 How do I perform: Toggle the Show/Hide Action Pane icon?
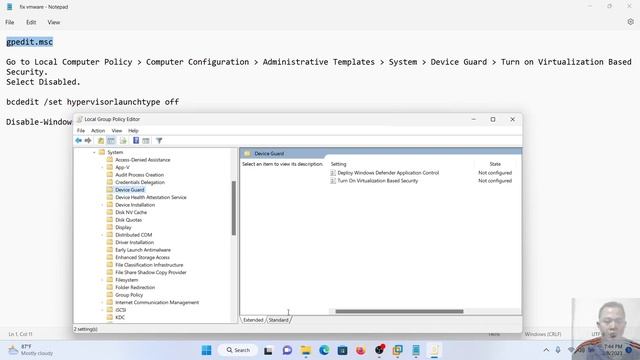tap(146, 140)
